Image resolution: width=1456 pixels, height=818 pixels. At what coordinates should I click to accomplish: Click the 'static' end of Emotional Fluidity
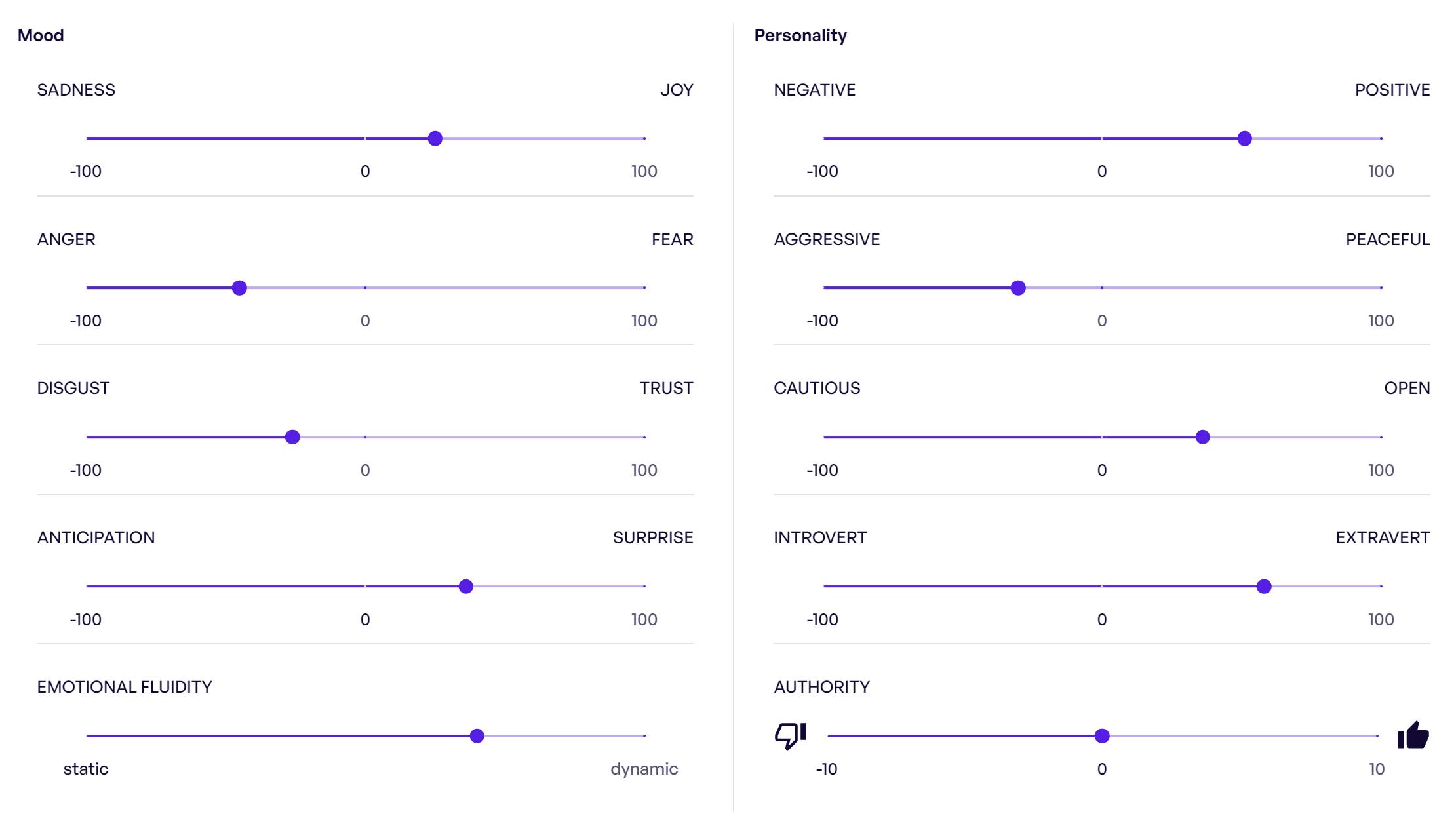click(x=88, y=736)
